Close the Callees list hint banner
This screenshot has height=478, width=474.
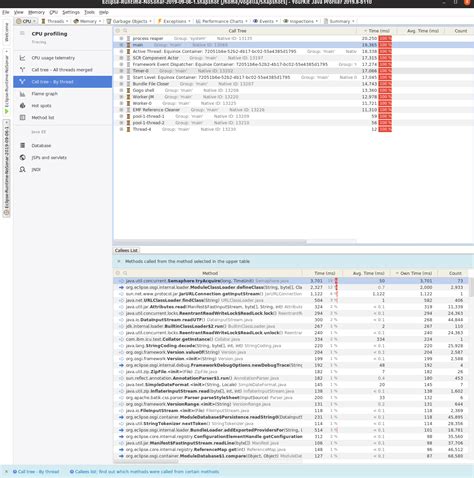click(119, 261)
